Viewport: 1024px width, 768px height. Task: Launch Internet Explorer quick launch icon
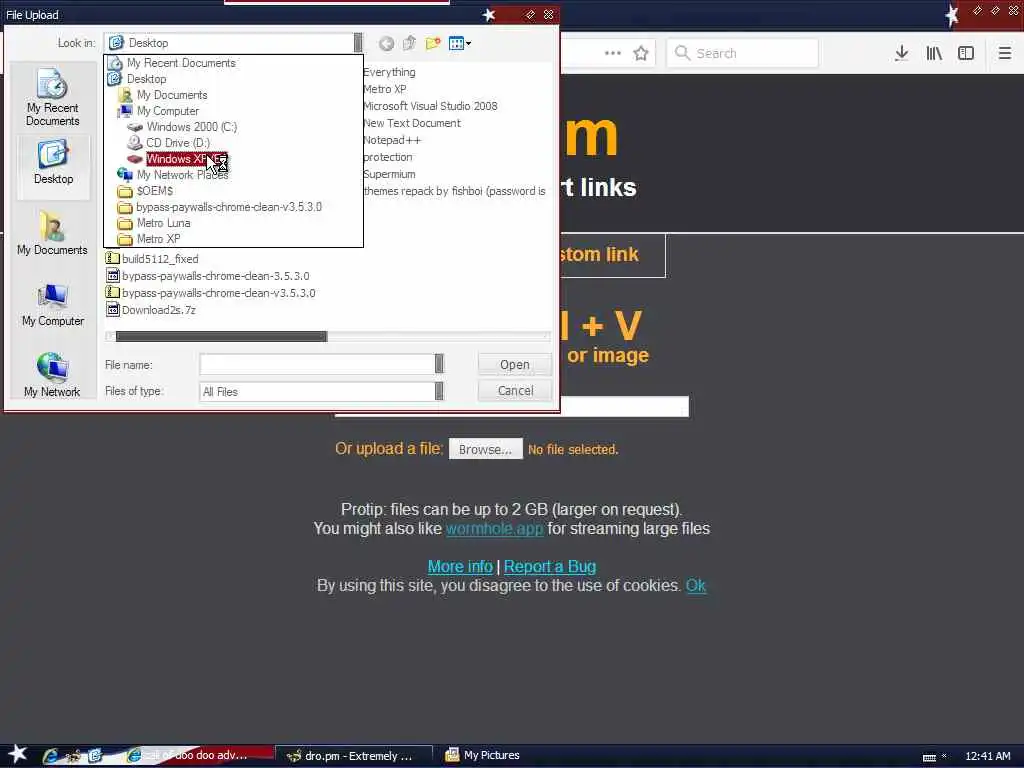[50, 756]
